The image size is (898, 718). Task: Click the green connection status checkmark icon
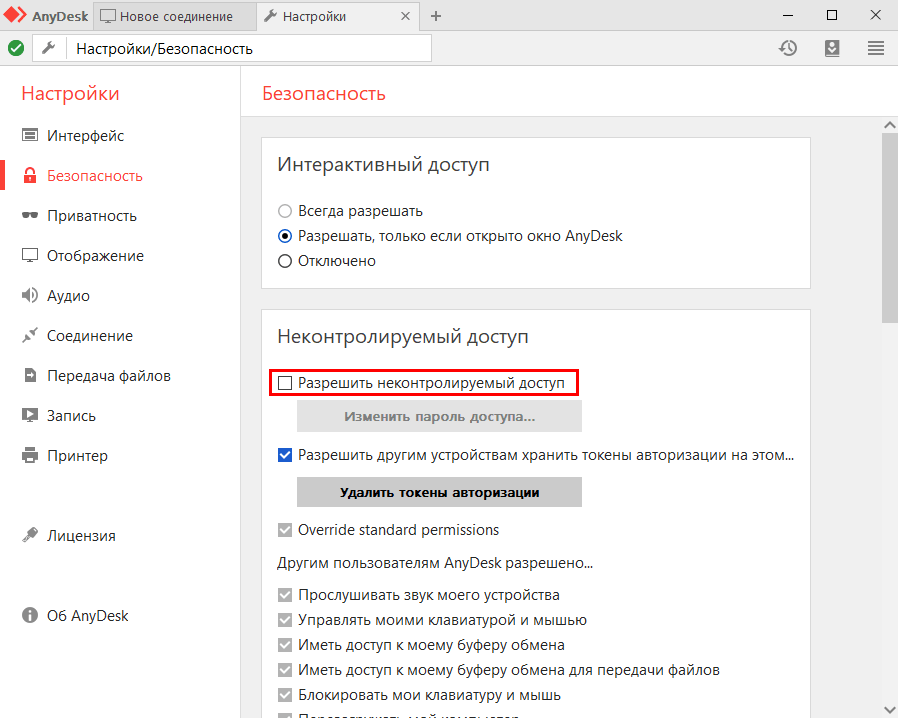(16, 48)
